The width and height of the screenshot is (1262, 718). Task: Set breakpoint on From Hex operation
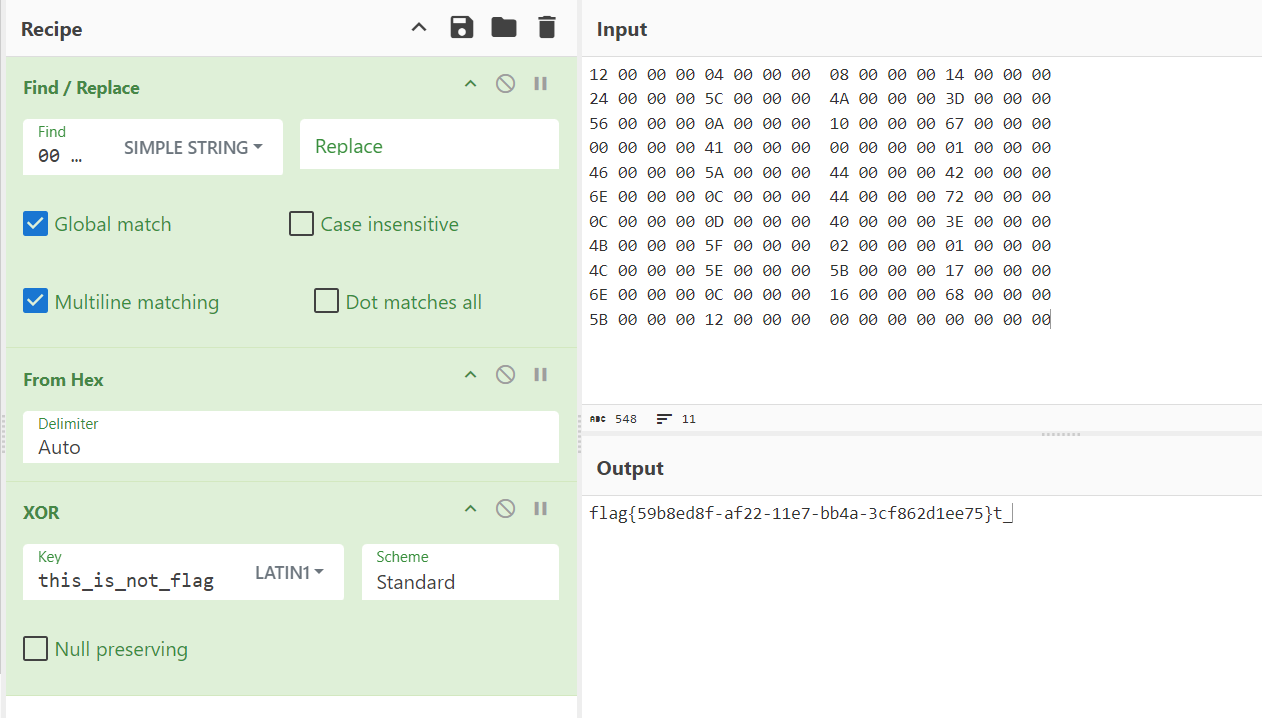pyautogui.click(x=541, y=375)
